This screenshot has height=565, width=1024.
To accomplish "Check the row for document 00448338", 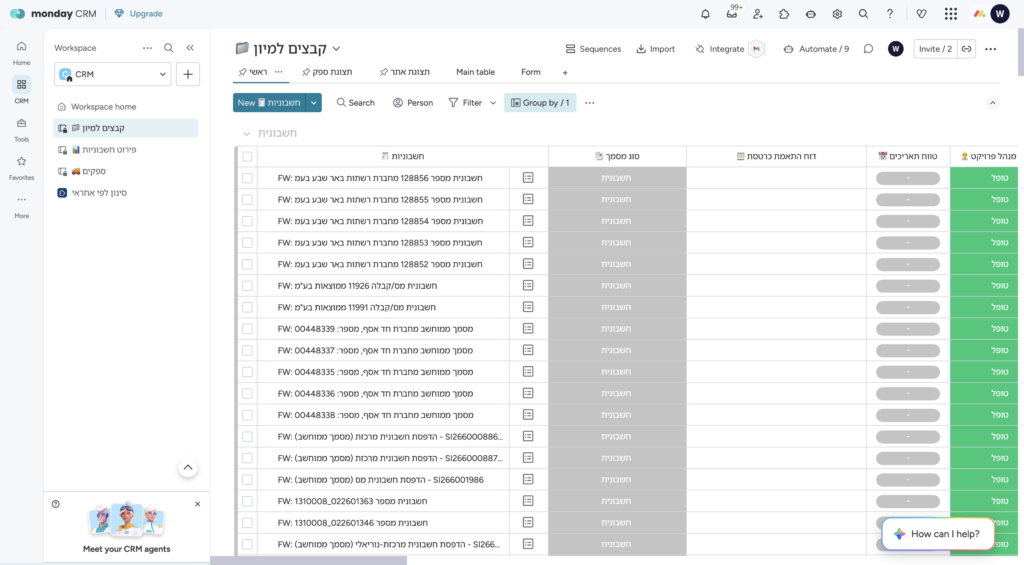I will (248, 415).
